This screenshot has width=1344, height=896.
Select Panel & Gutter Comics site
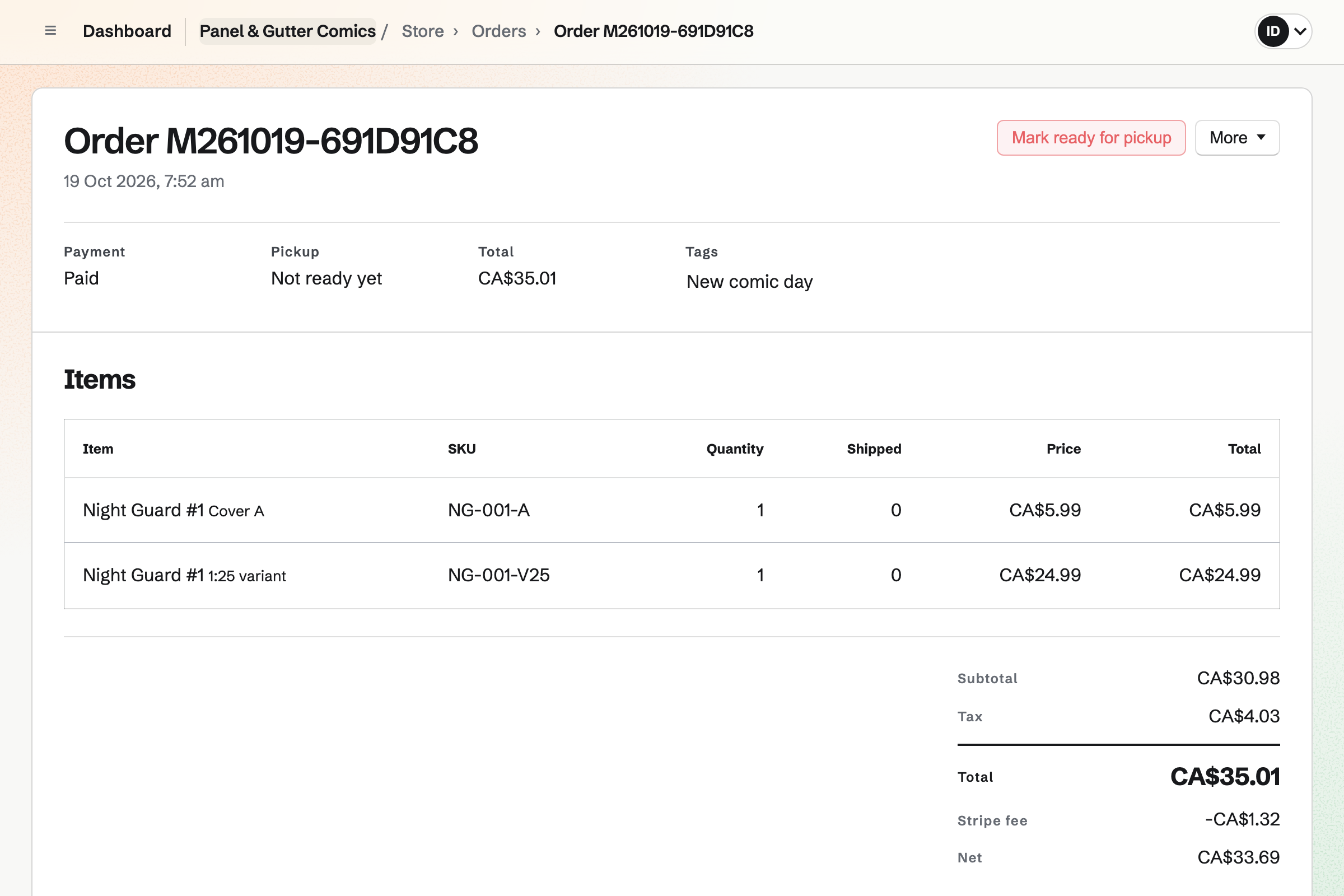(x=287, y=31)
